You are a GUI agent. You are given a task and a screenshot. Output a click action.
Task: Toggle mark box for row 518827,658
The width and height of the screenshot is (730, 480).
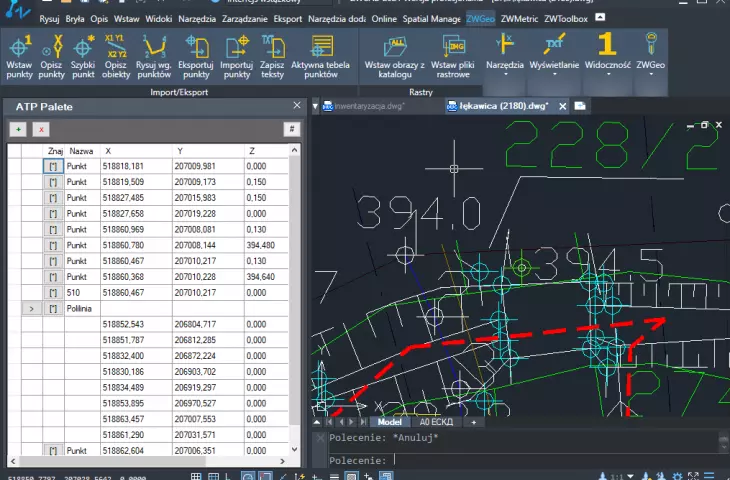click(x=53, y=214)
